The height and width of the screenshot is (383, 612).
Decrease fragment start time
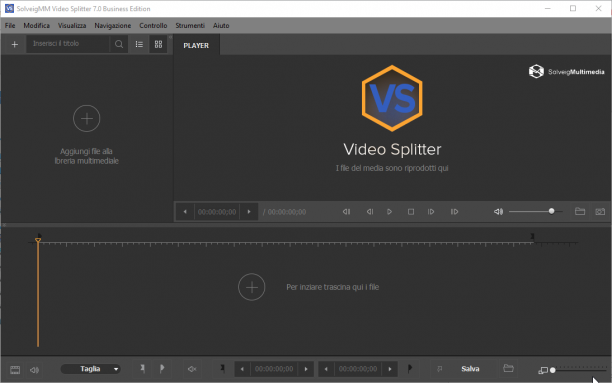pyautogui.click(x=242, y=369)
